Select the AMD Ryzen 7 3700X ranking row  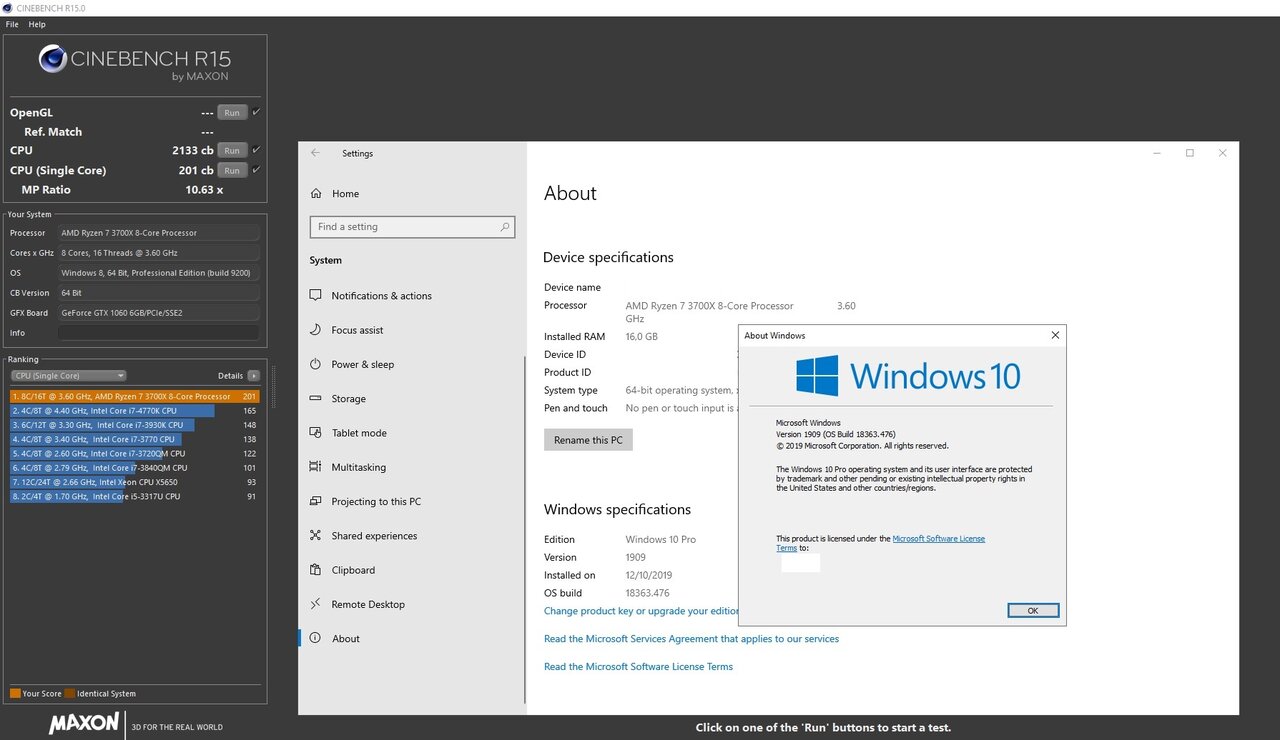coord(134,397)
